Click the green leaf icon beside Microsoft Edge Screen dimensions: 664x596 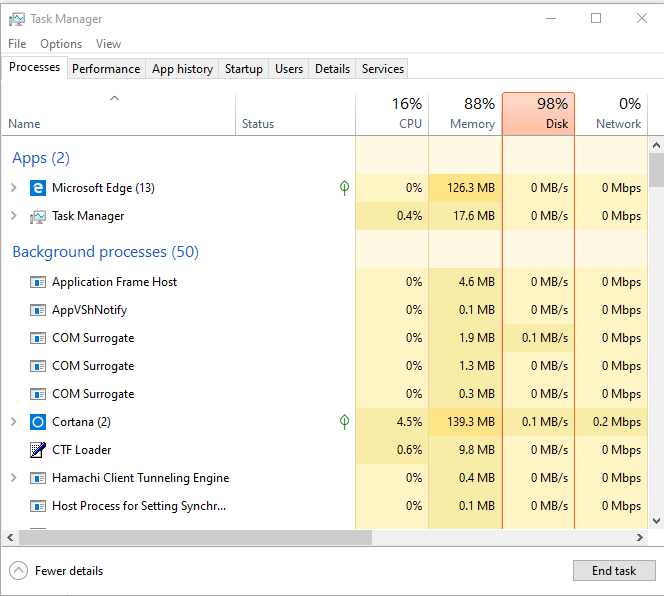coord(344,188)
